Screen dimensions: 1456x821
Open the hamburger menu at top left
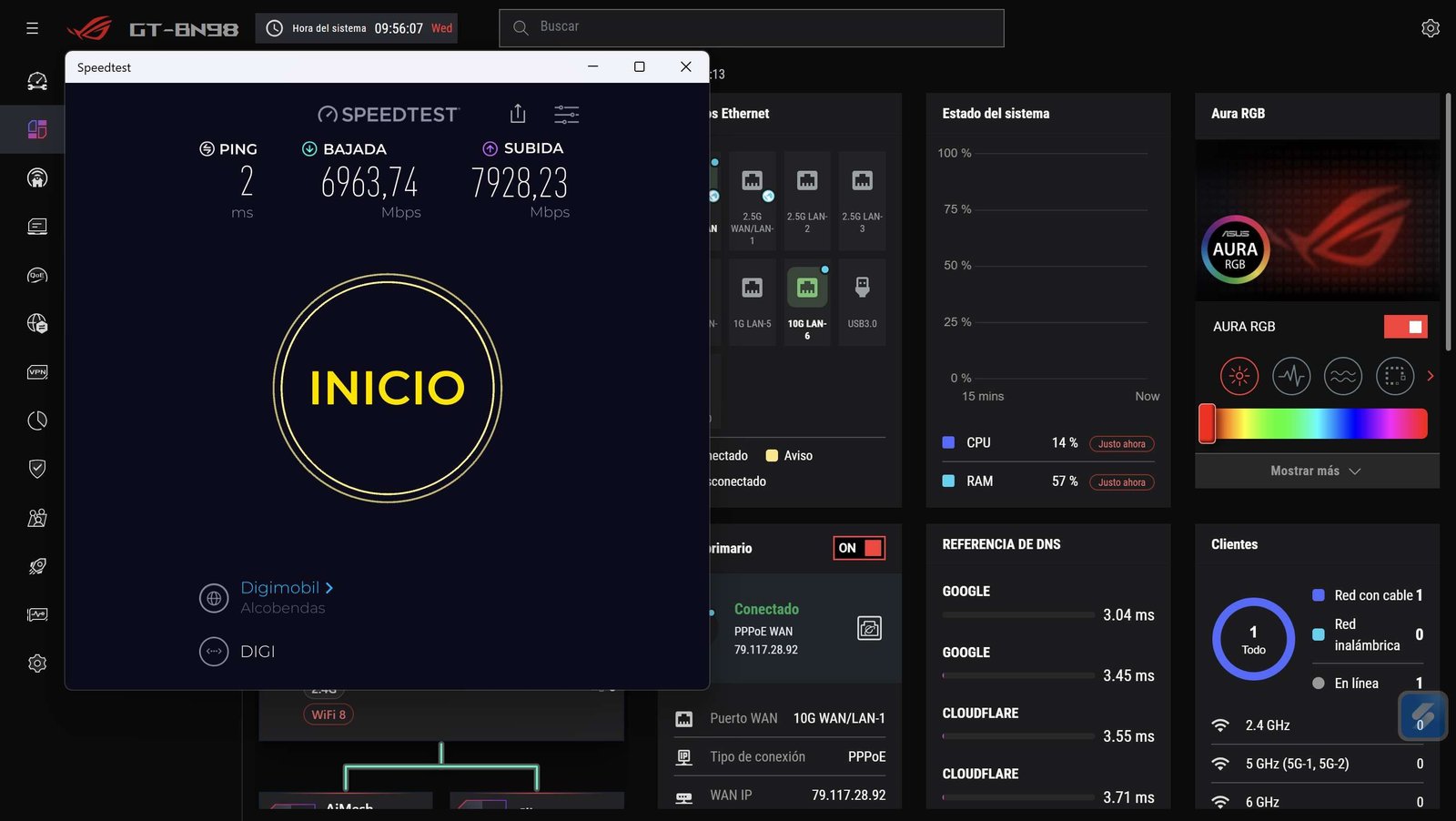click(32, 28)
